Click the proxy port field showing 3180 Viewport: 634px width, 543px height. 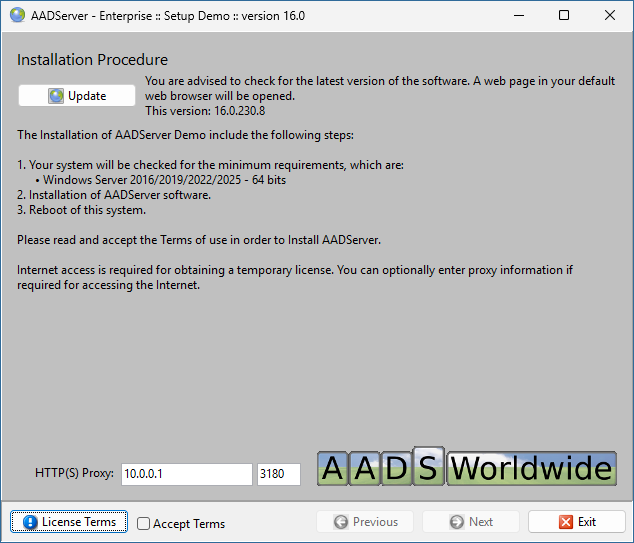click(x=278, y=474)
